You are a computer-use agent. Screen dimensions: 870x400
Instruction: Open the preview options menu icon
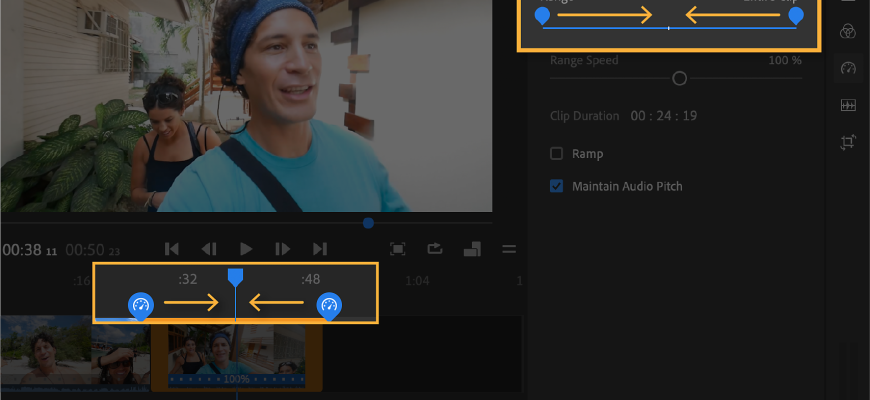[509, 249]
